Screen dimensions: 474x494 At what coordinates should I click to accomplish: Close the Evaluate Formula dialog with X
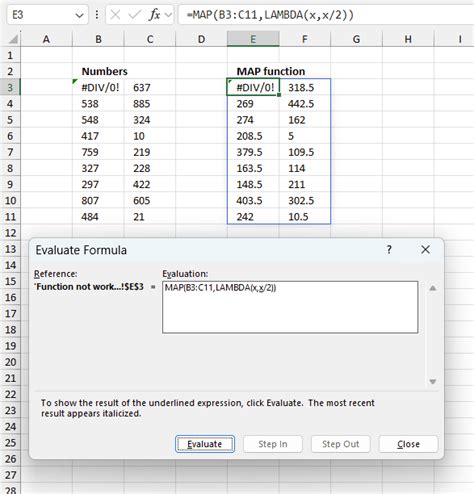425,250
